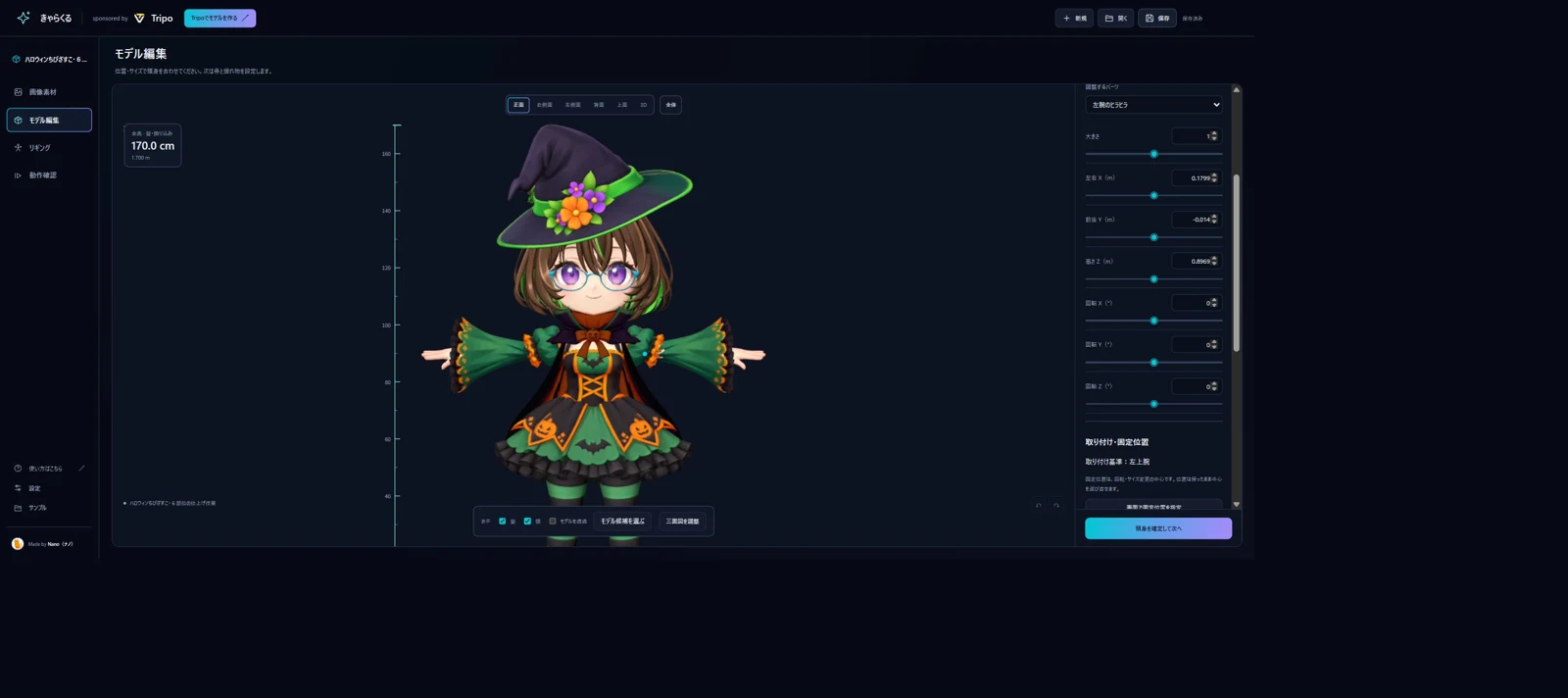This screenshot has height=698, width=1568.
Task: Click the gradient confirm-and-next button at bottom right
Action: 1158,528
